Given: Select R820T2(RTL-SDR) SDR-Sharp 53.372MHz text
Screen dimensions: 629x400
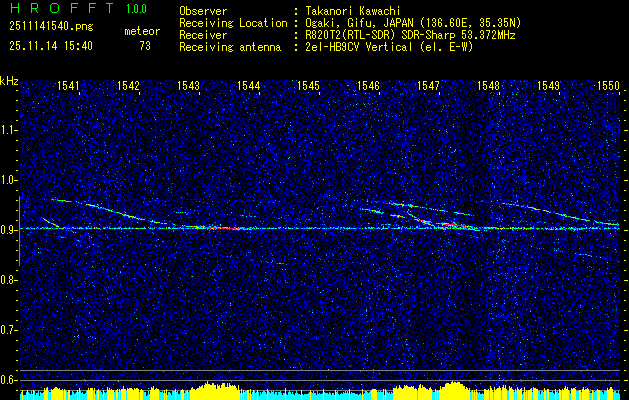Looking at the screenshot, I should pyautogui.click(x=410, y=35).
